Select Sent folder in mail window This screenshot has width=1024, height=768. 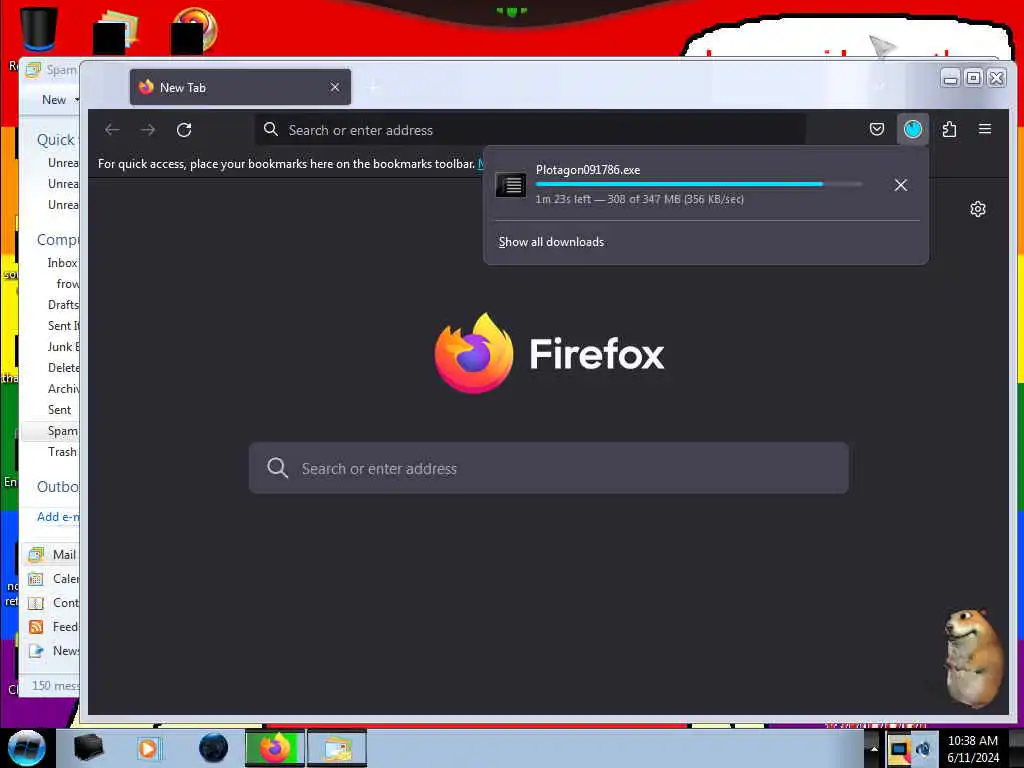[x=59, y=410]
